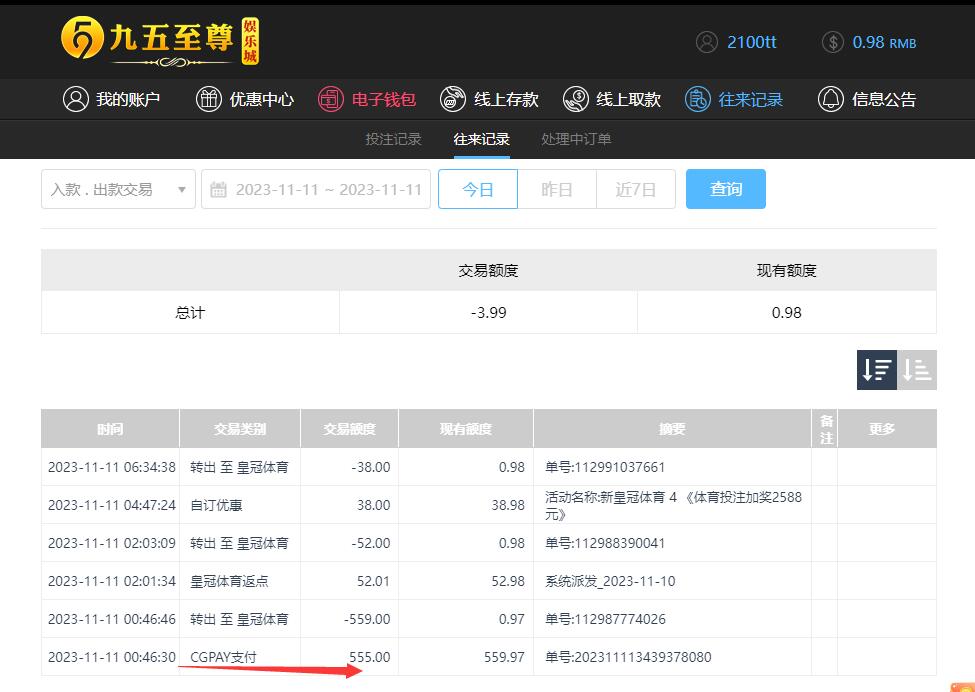Switch to the 投注记录 tab
Viewport: 975px width, 692px height.
(x=393, y=139)
